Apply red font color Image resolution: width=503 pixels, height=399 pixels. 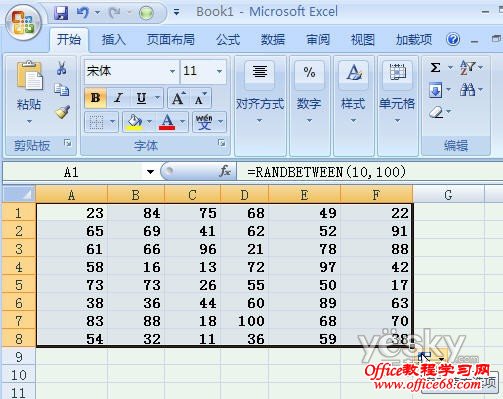click(x=167, y=122)
